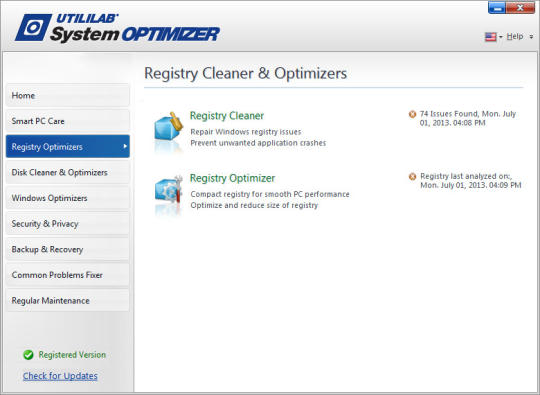The image size is (540, 395).
Task: Click the Registry last analyzed status text
Action: pos(470,180)
